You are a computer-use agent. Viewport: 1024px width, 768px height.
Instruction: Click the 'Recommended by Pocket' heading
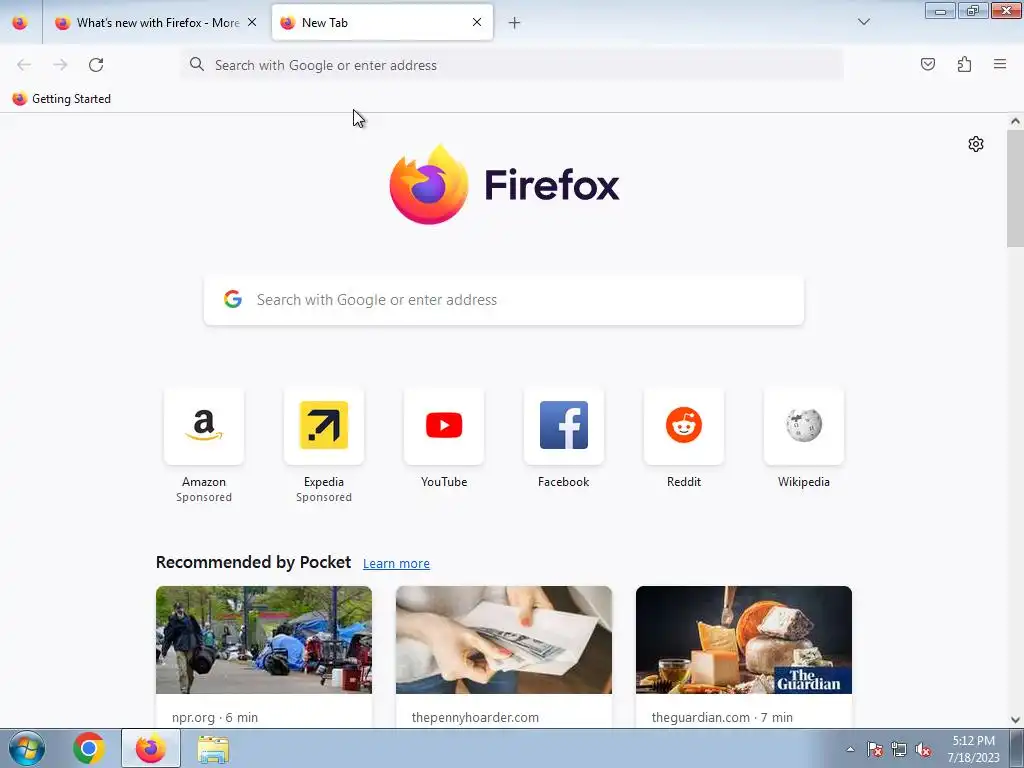point(253,562)
